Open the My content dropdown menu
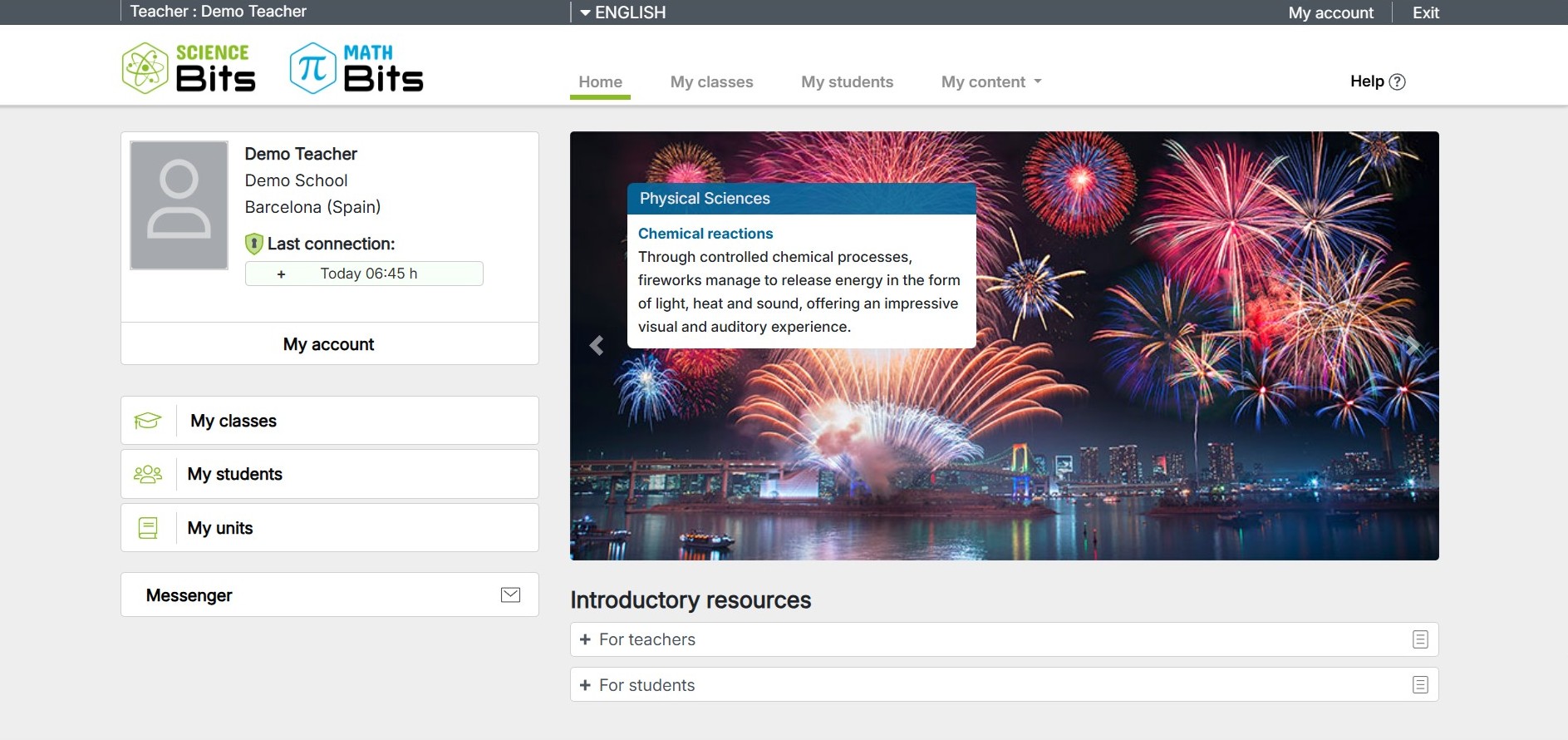The height and width of the screenshot is (740, 1568). tap(990, 82)
